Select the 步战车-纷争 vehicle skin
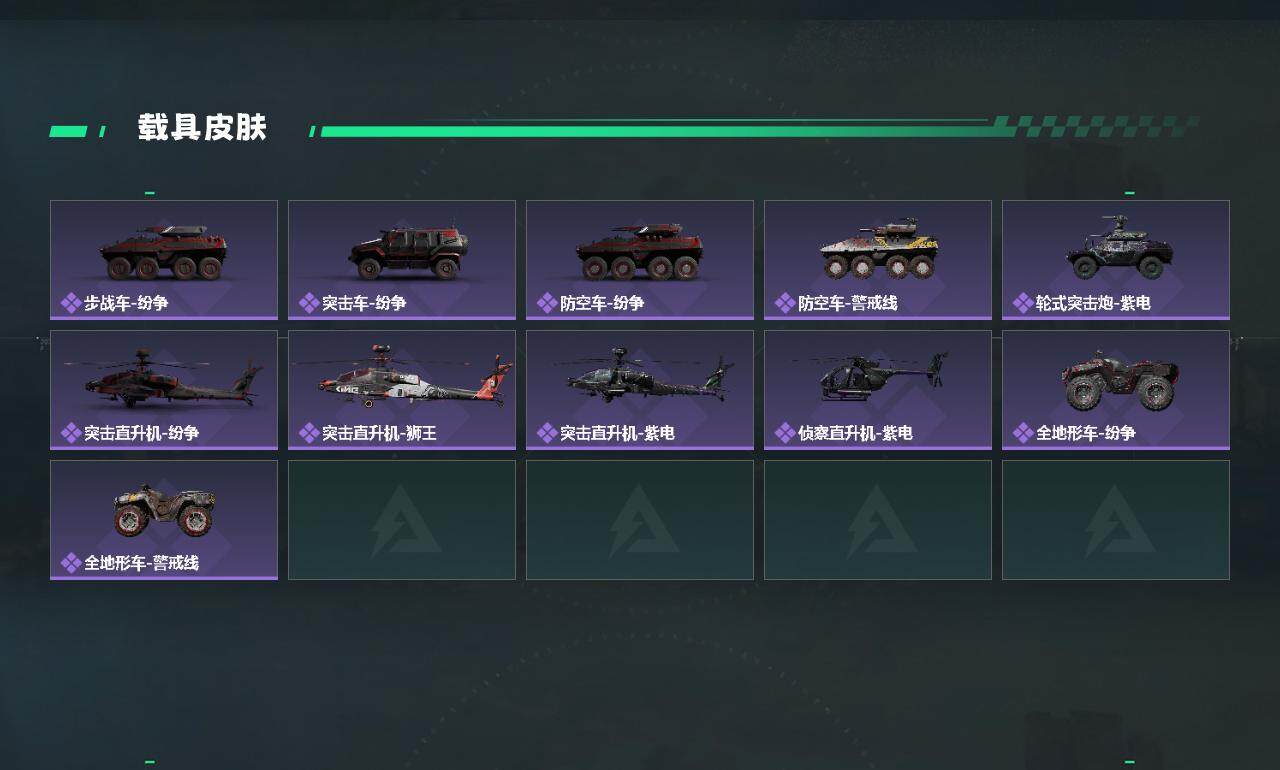 [x=164, y=260]
